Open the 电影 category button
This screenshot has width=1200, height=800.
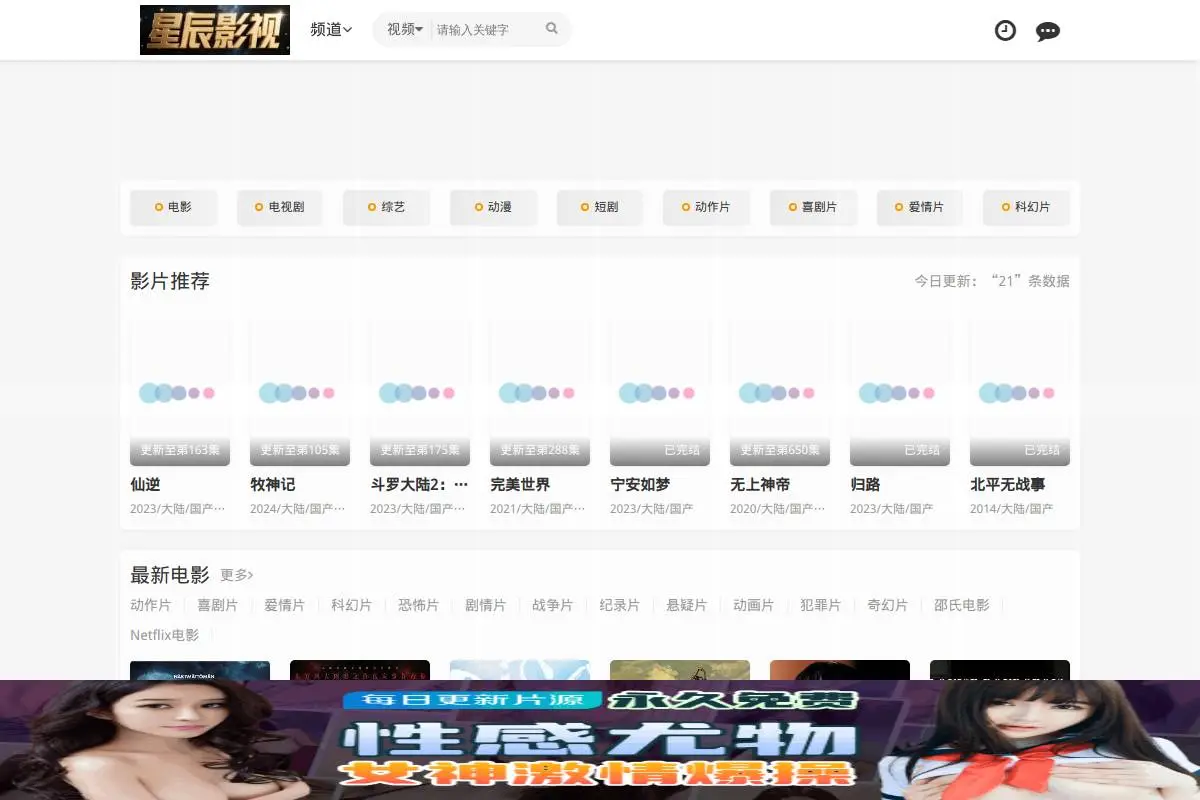tap(173, 207)
